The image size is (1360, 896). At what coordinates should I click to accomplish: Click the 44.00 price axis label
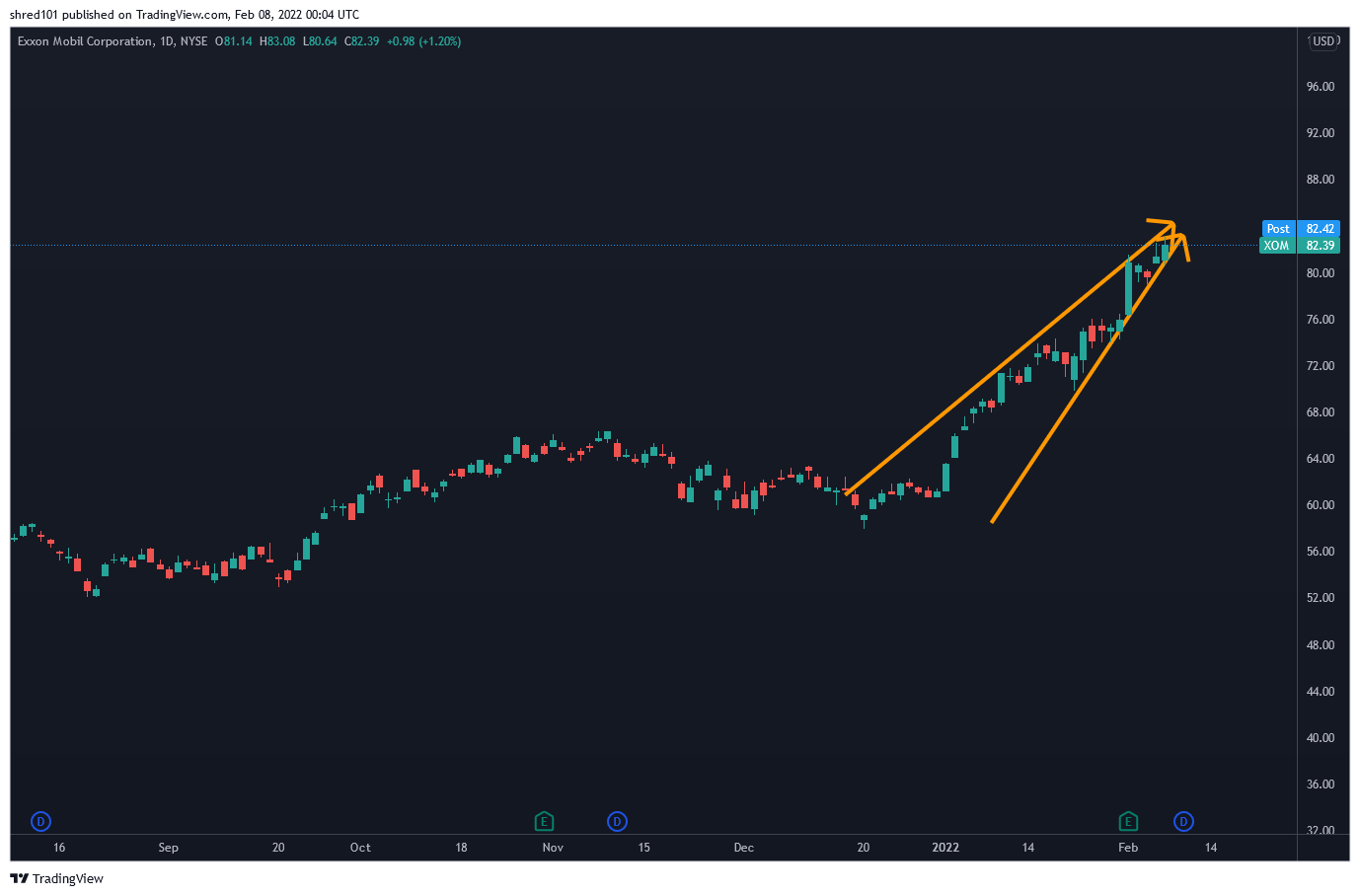pos(1321,692)
